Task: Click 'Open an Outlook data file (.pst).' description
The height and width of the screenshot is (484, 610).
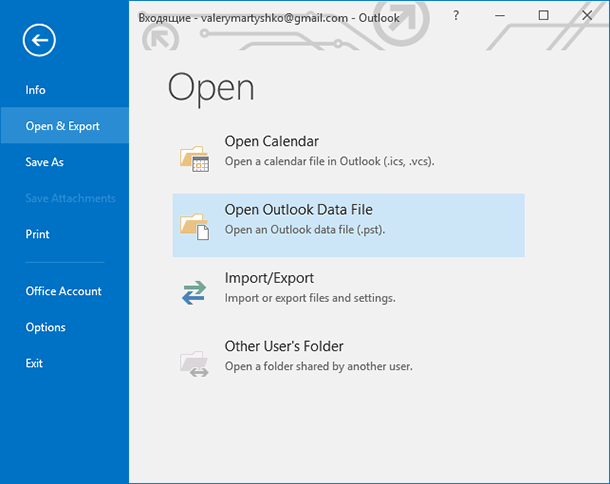Action: [305, 230]
